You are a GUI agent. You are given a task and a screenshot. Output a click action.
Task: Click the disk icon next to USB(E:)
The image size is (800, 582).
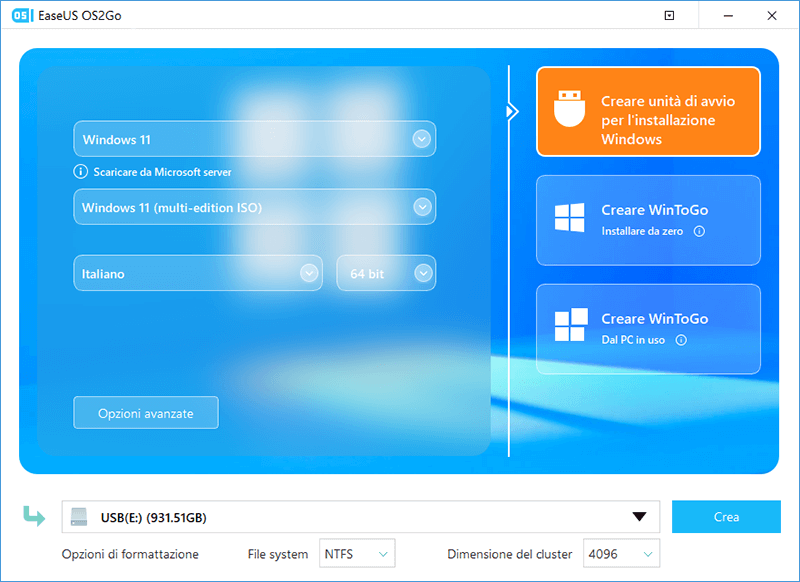click(x=79, y=517)
